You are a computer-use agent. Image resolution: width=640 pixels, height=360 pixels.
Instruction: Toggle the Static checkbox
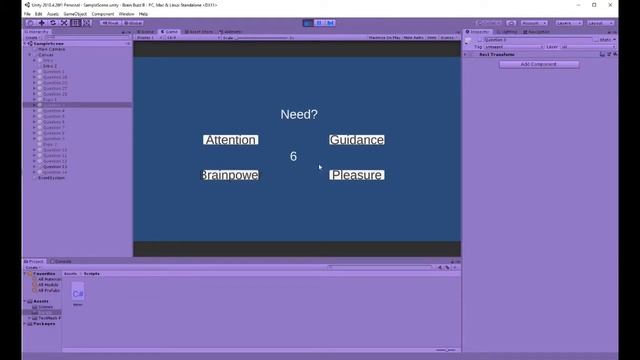597,40
